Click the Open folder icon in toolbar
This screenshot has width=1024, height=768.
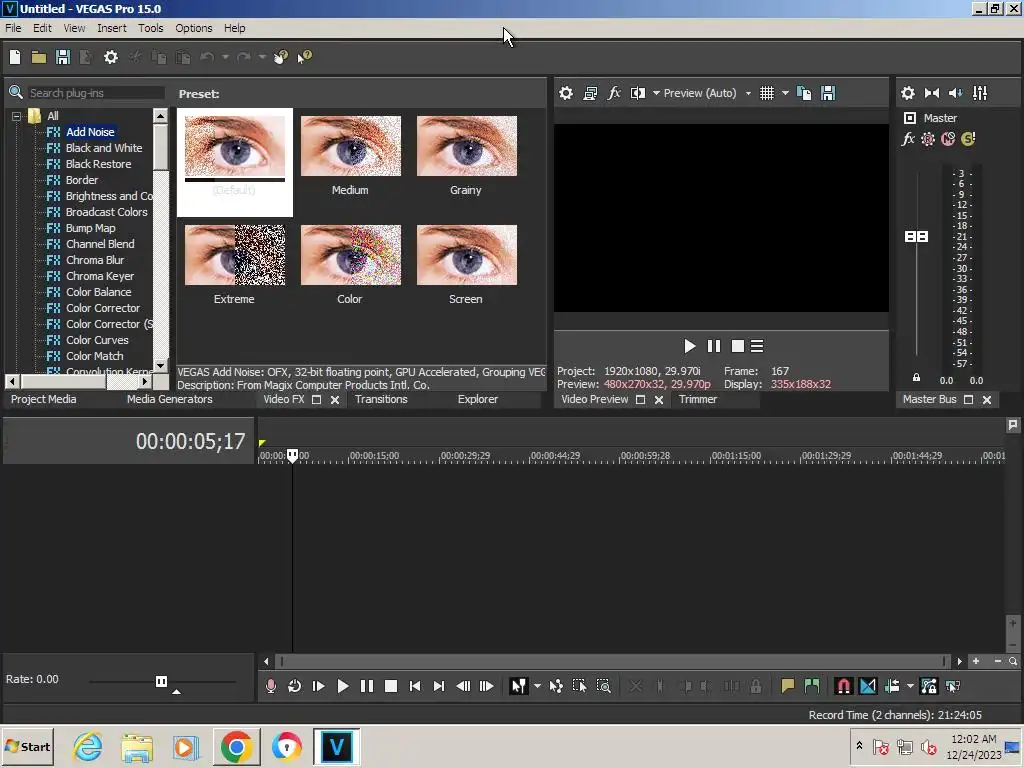39,57
